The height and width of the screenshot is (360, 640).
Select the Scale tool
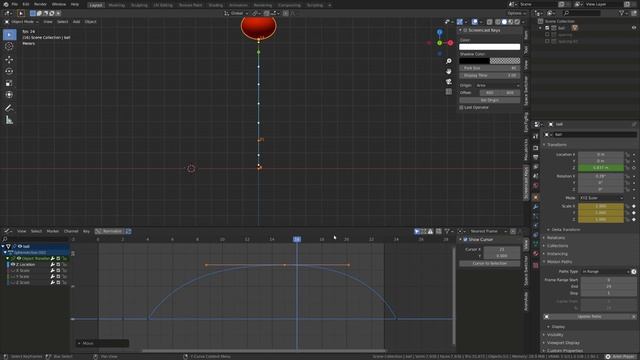pyautogui.click(x=9, y=83)
